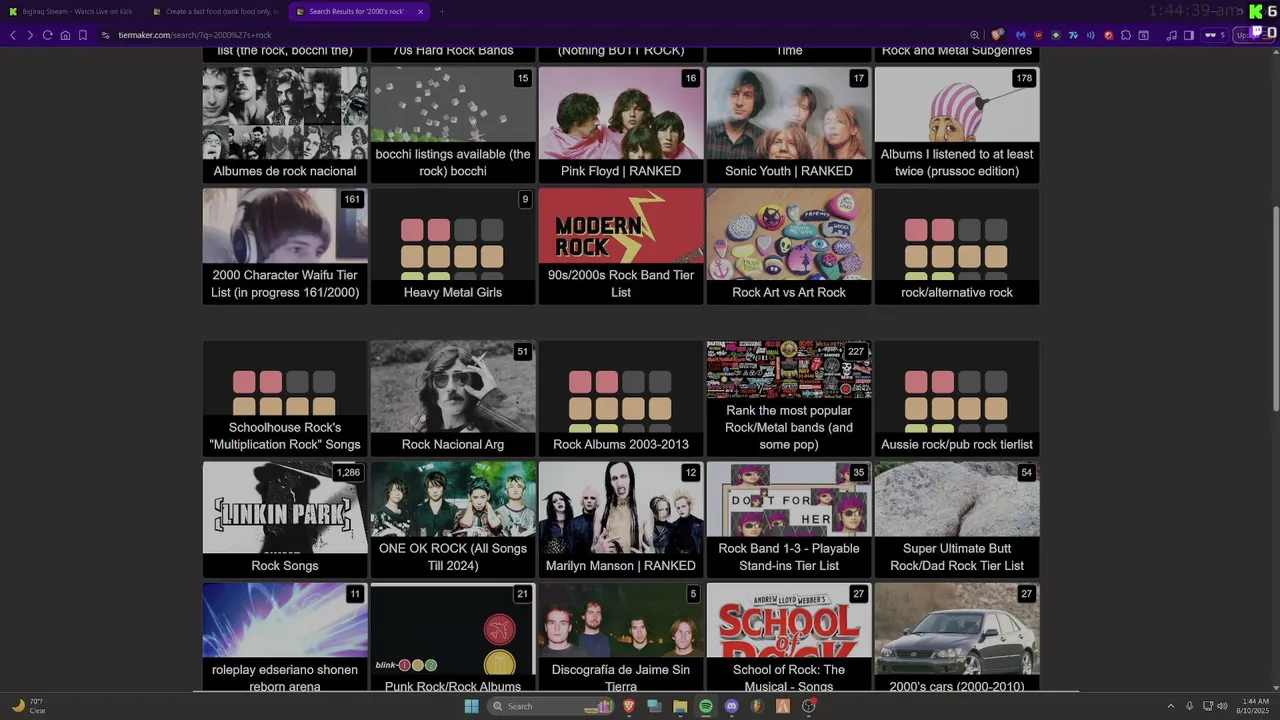1280x720 pixels.
Task: Open rock/alternative rock tier list
Action: (957, 246)
